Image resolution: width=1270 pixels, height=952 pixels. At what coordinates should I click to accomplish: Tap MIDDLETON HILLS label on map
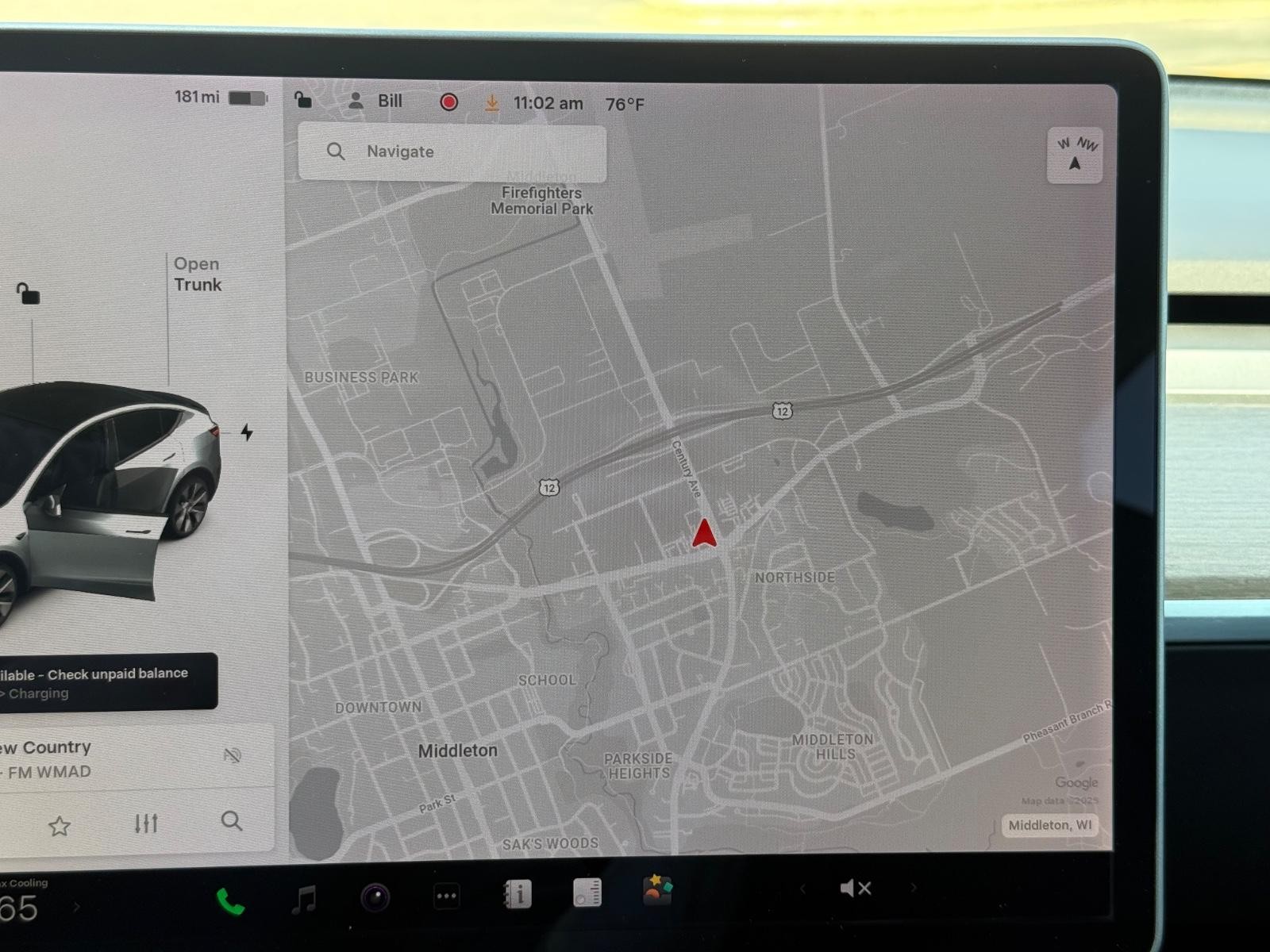click(833, 747)
